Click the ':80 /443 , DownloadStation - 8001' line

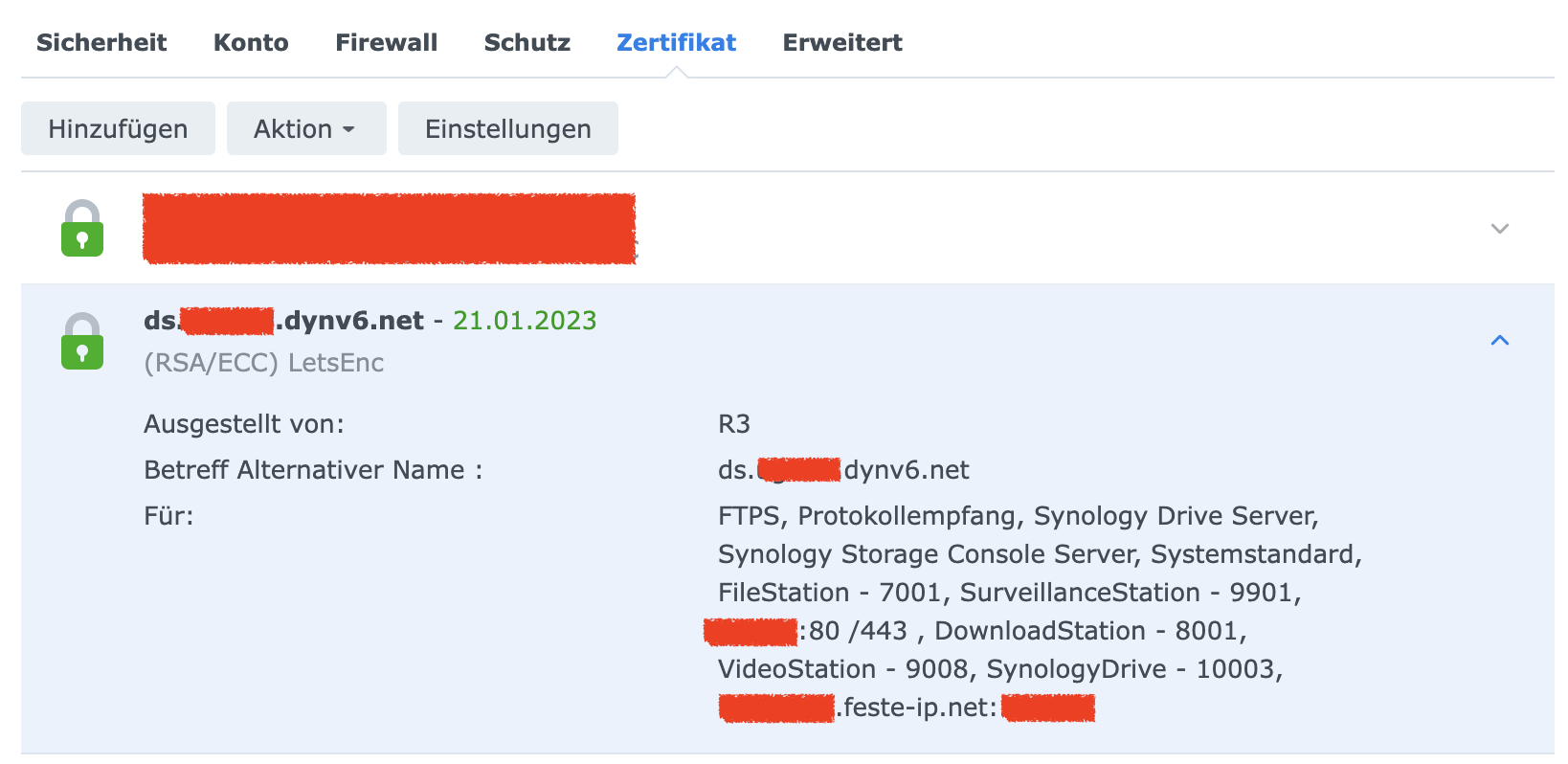point(975,631)
